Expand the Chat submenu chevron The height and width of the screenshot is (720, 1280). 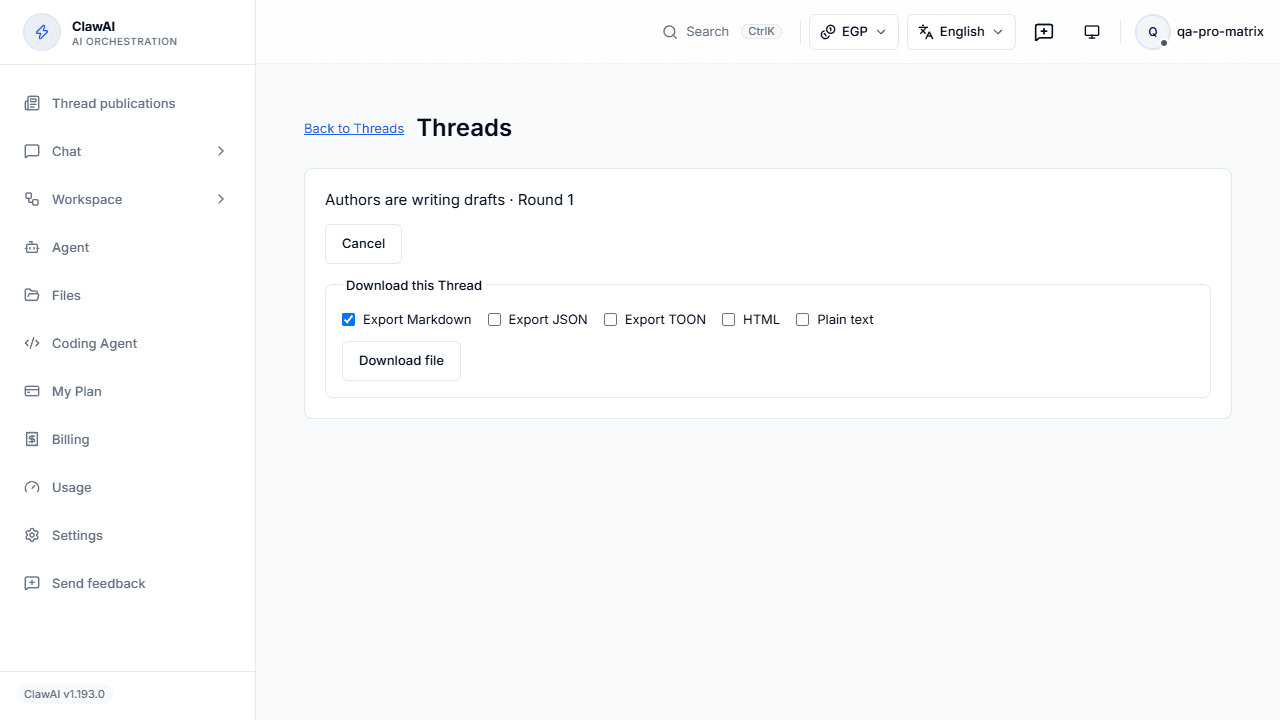[221, 151]
